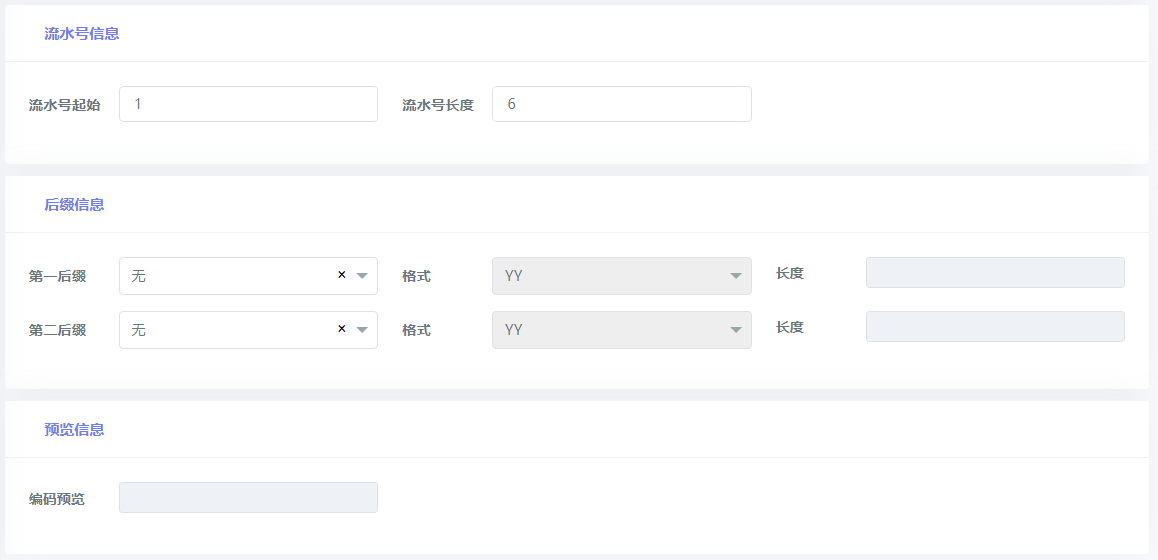Screen dimensions: 1158x560
Task: Click the 预览信息 section header
Action: point(74,429)
